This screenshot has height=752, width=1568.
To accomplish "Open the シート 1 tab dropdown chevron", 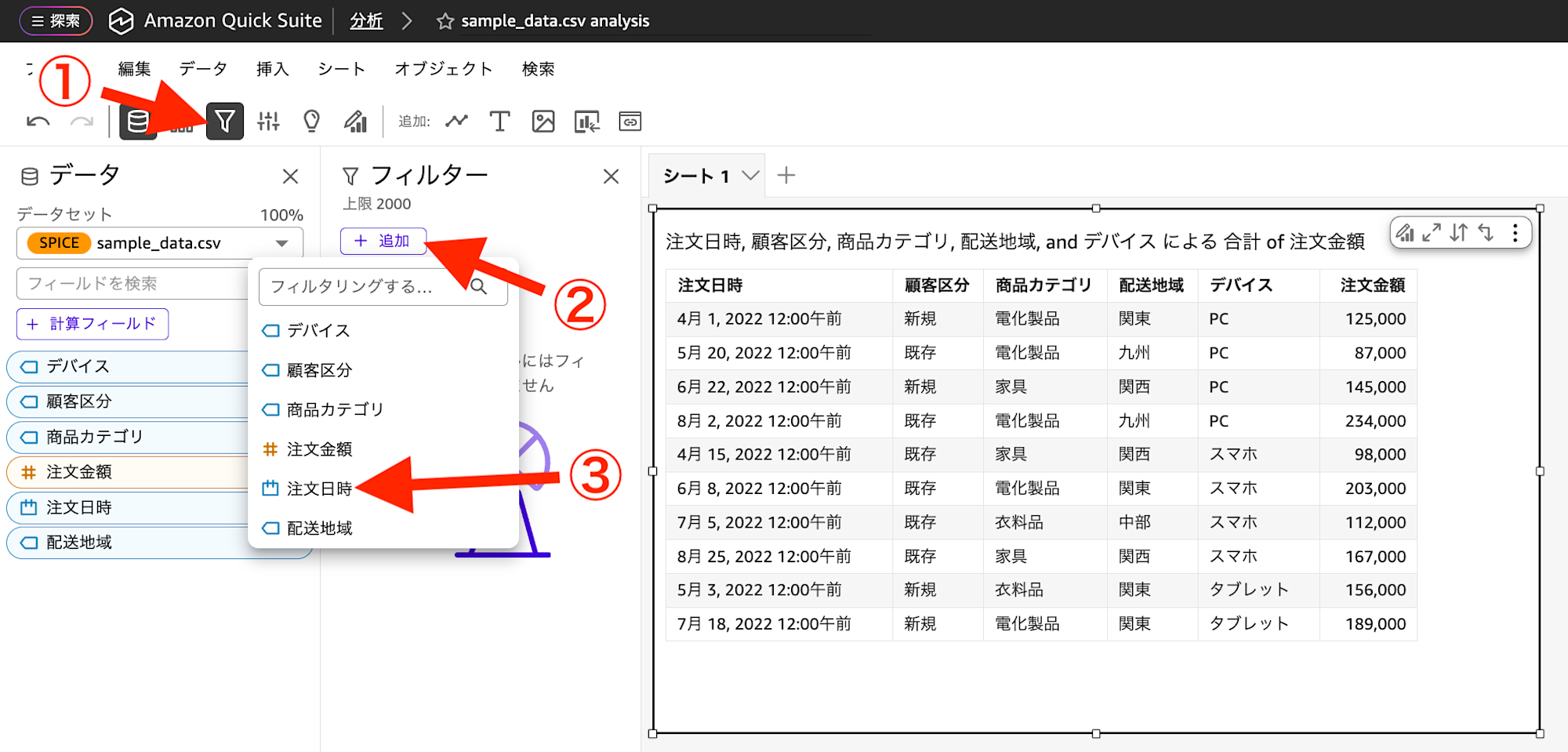I will [750, 175].
